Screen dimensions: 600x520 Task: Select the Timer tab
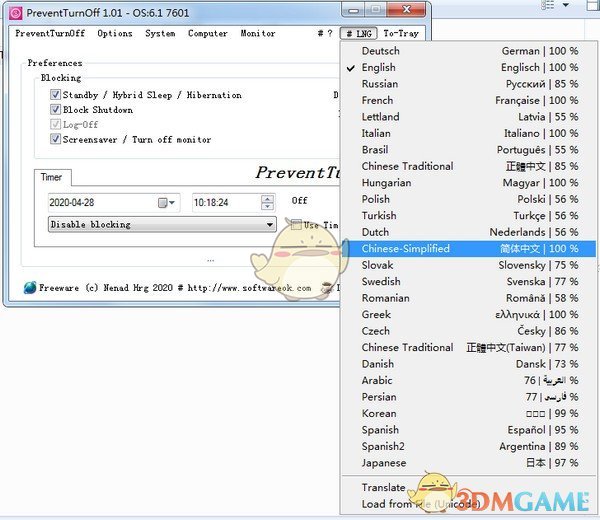point(52,178)
